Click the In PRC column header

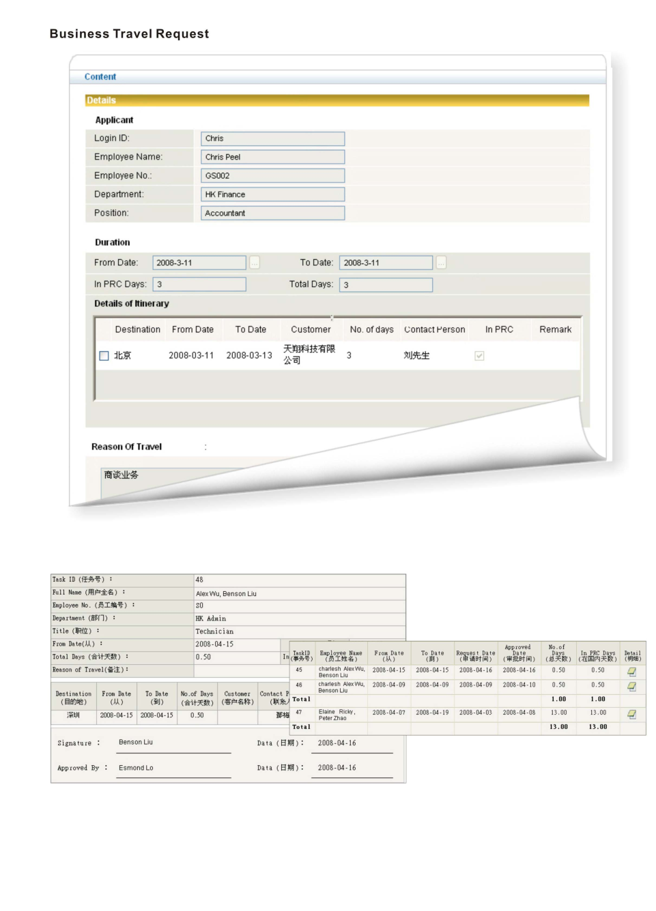[x=499, y=329]
